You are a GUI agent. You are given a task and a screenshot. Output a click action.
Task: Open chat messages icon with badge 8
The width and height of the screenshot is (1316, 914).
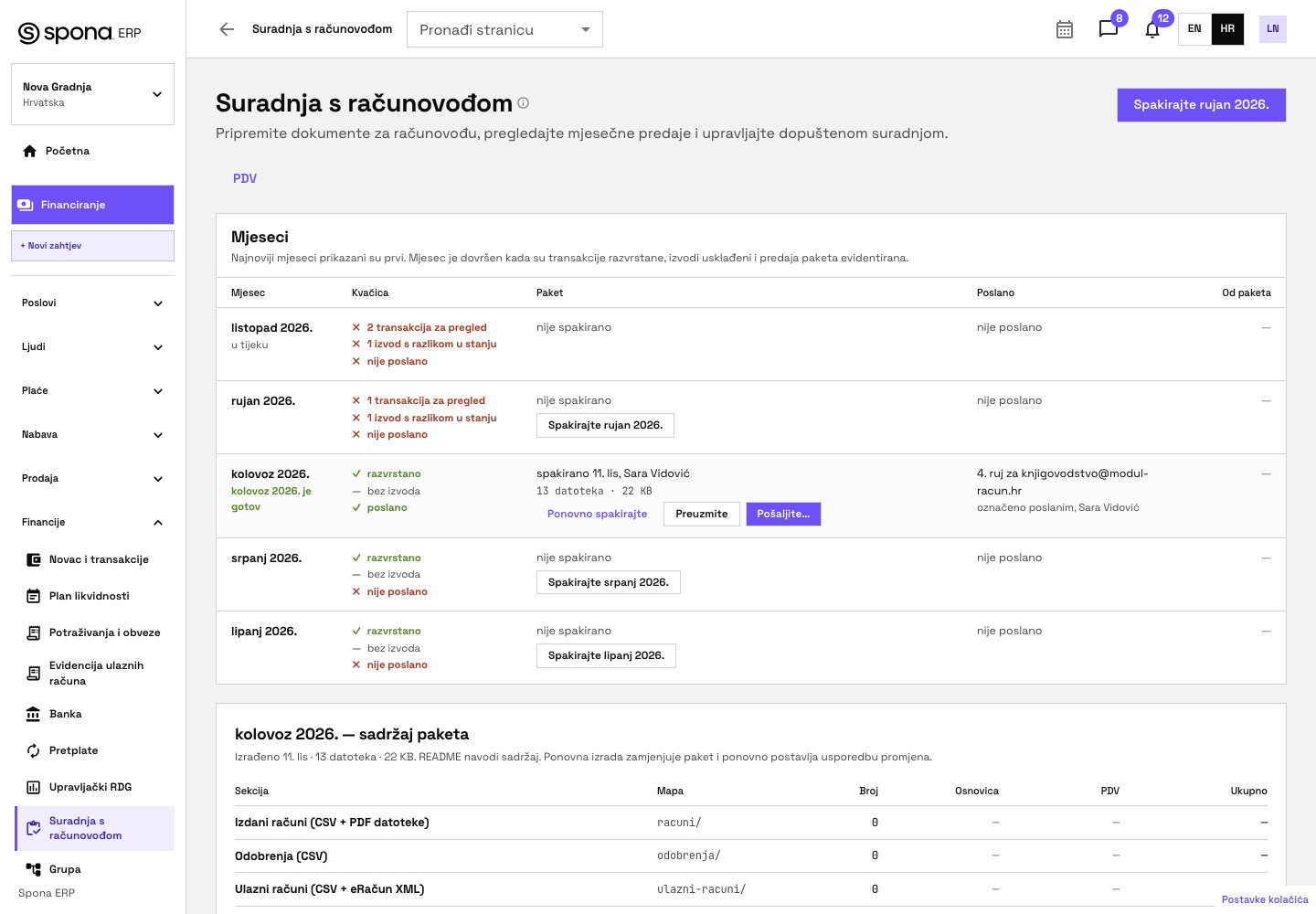tap(1109, 29)
